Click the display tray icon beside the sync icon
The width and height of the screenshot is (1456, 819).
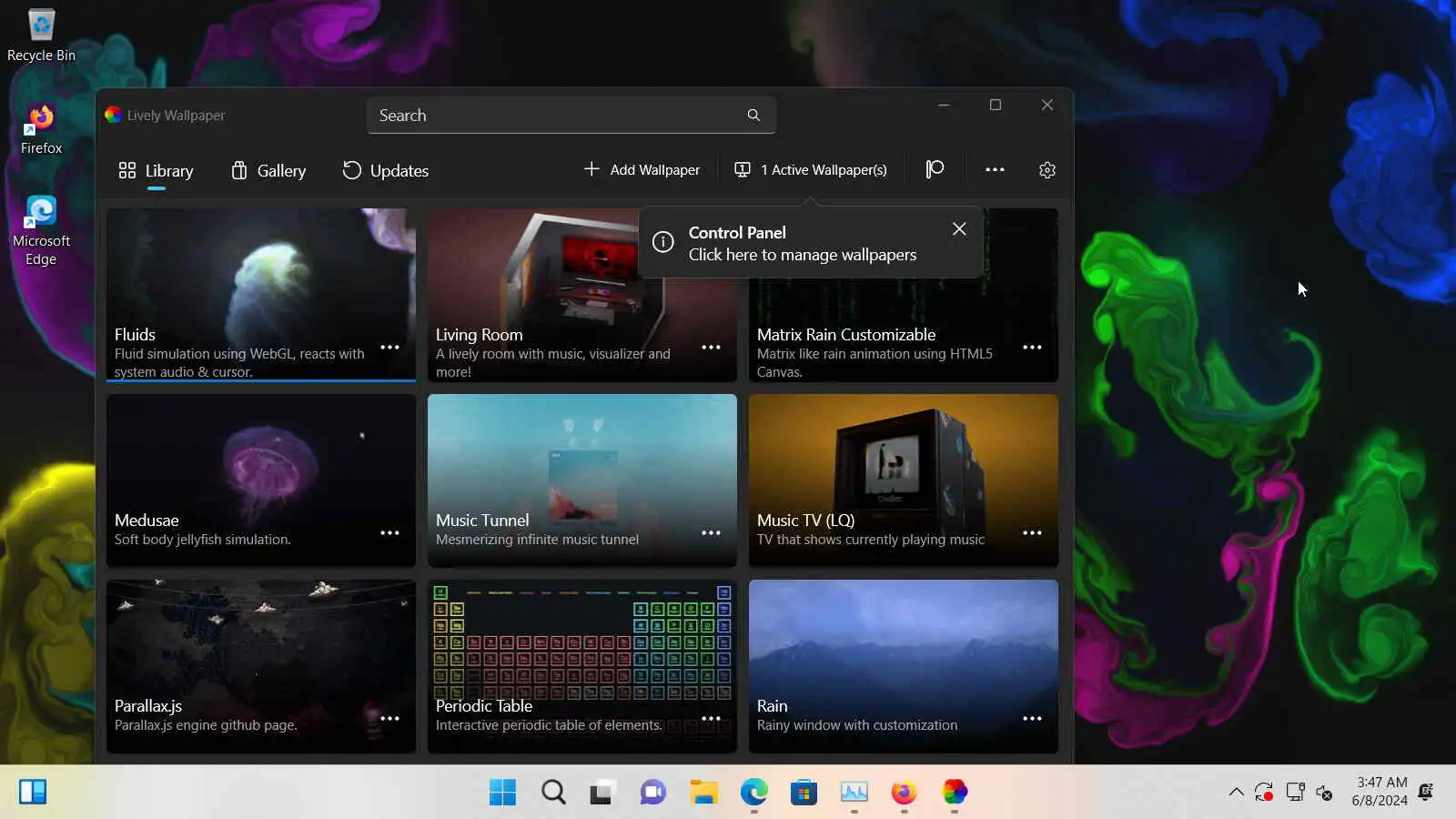click(1295, 792)
